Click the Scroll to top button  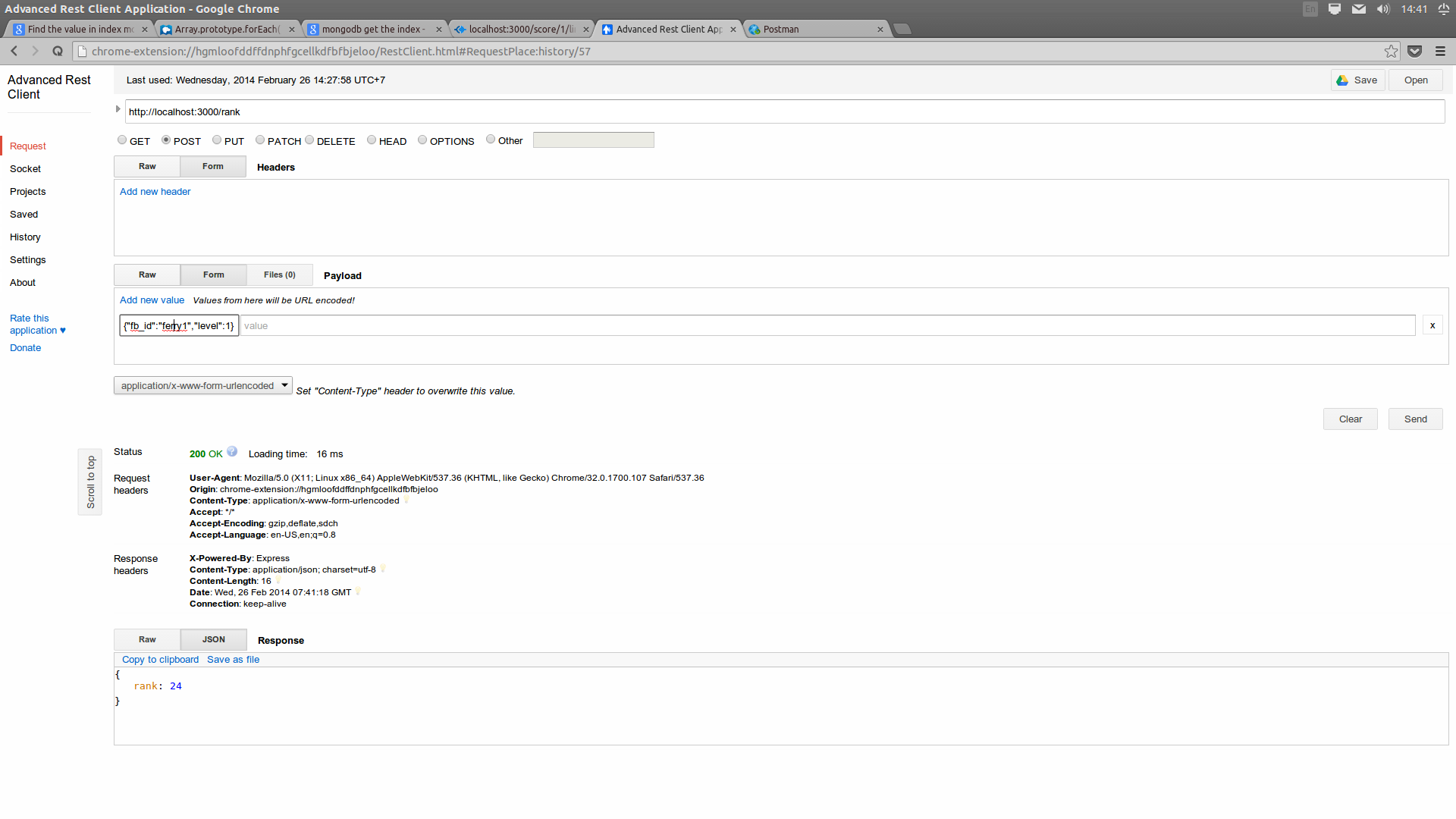click(x=90, y=482)
